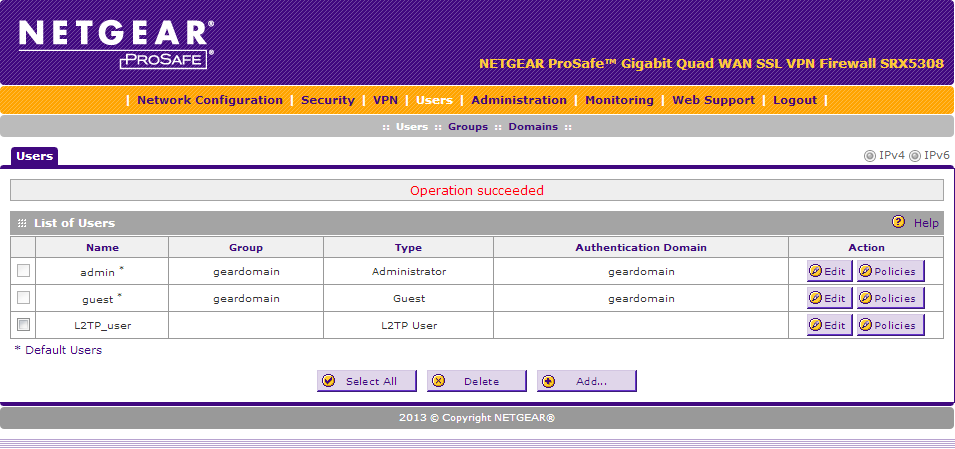955x449 pixels.
Task: Go to the Users submenu link
Action: coord(412,127)
